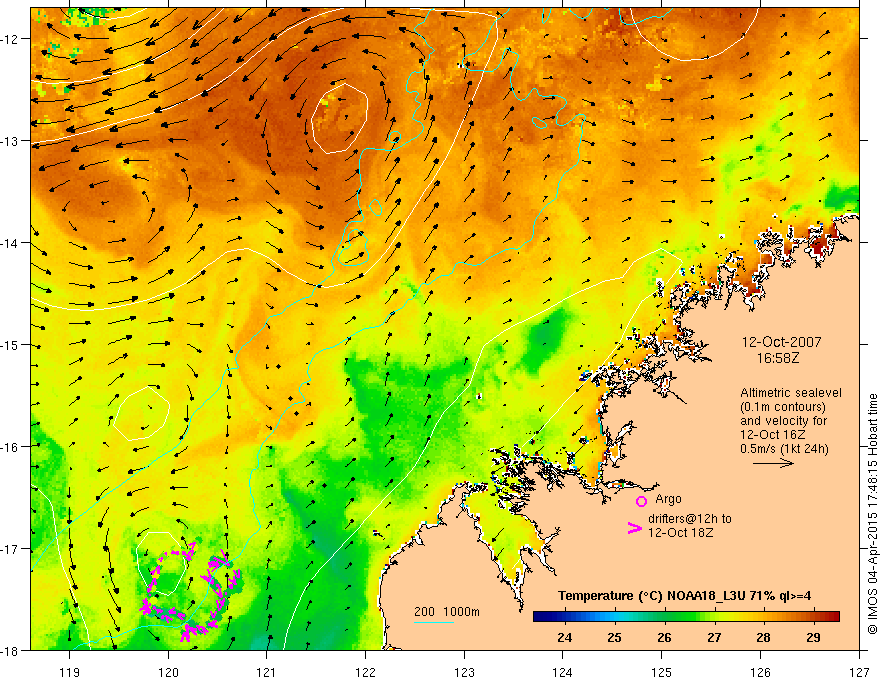Click the '-18' latitude axis label
Image resolution: width=880 pixels, height=680 pixels.
(11, 650)
